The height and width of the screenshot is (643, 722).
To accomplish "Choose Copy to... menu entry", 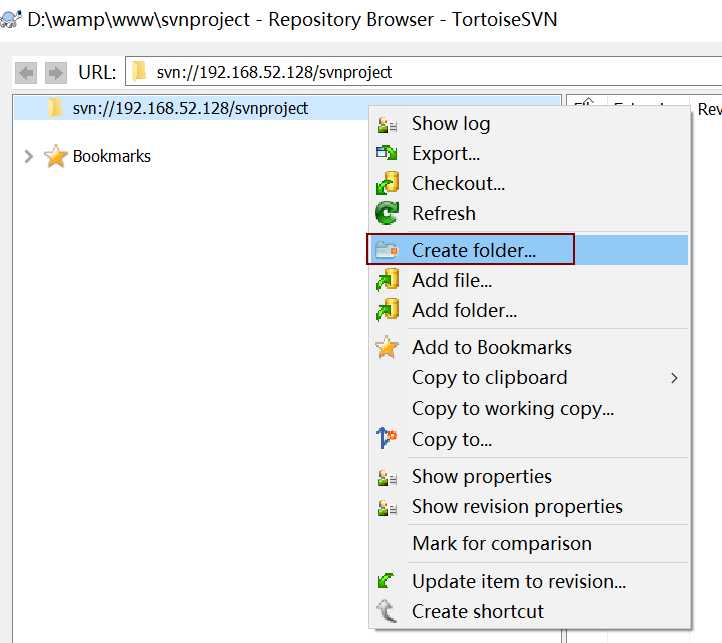I will pos(529,439).
